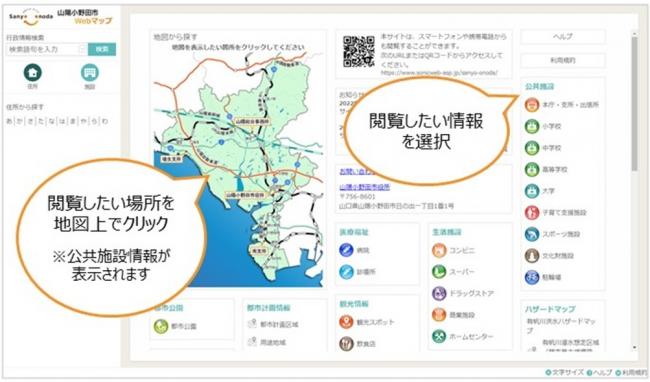Select the 都市公園 green icon

pos(161,326)
